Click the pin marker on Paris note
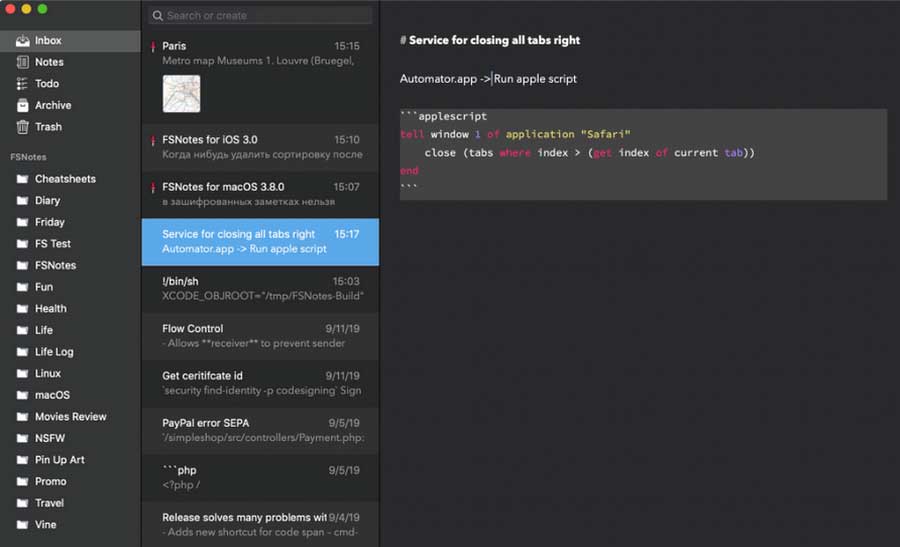This screenshot has height=547, width=900. tap(153, 46)
